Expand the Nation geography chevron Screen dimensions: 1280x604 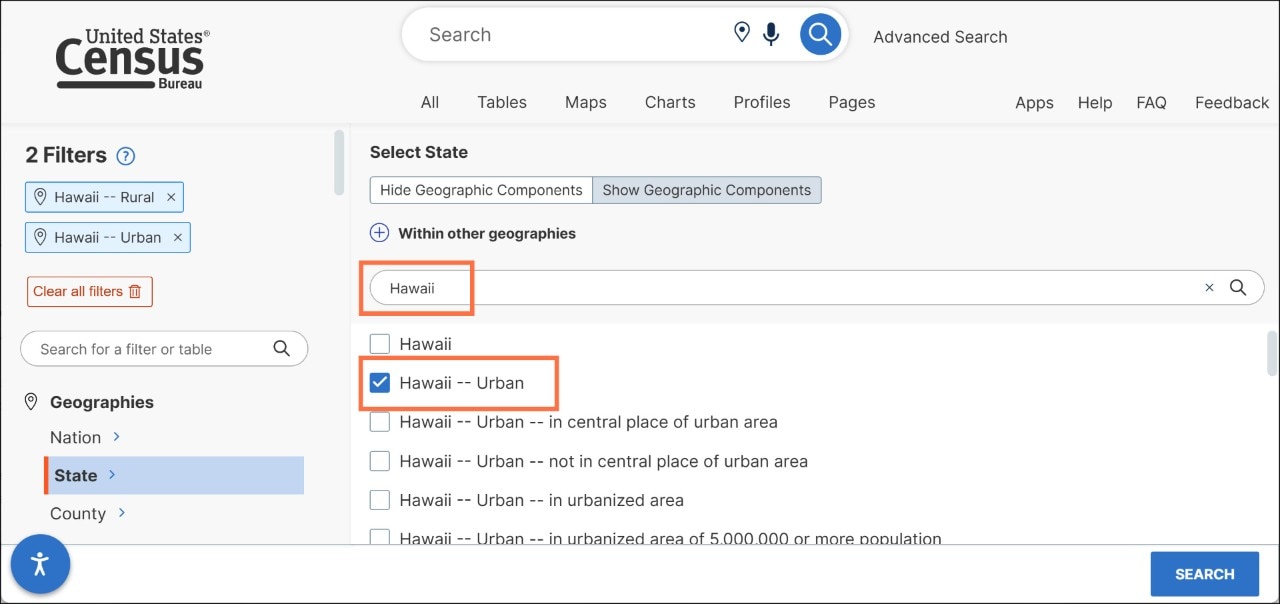click(x=117, y=437)
